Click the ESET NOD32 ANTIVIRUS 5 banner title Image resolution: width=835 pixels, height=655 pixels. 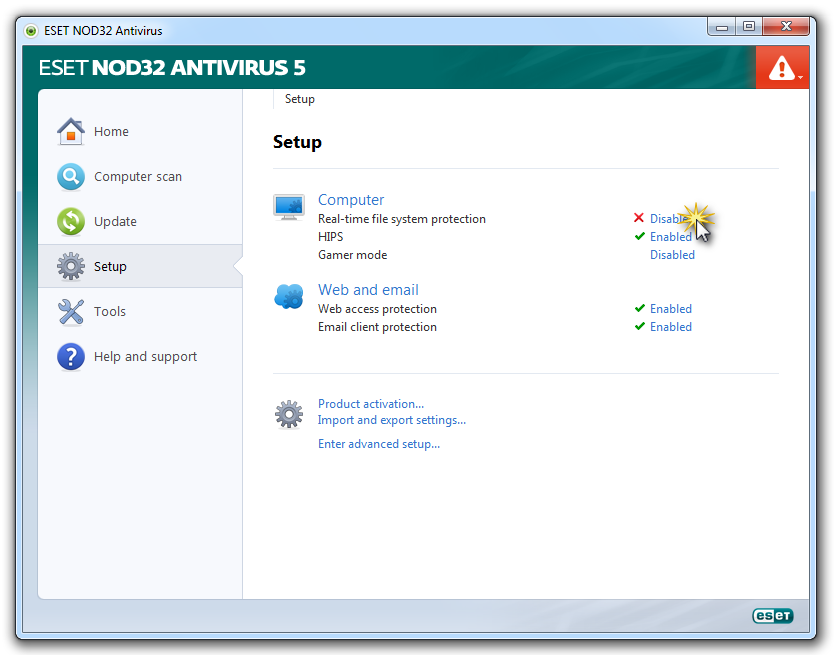172,68
